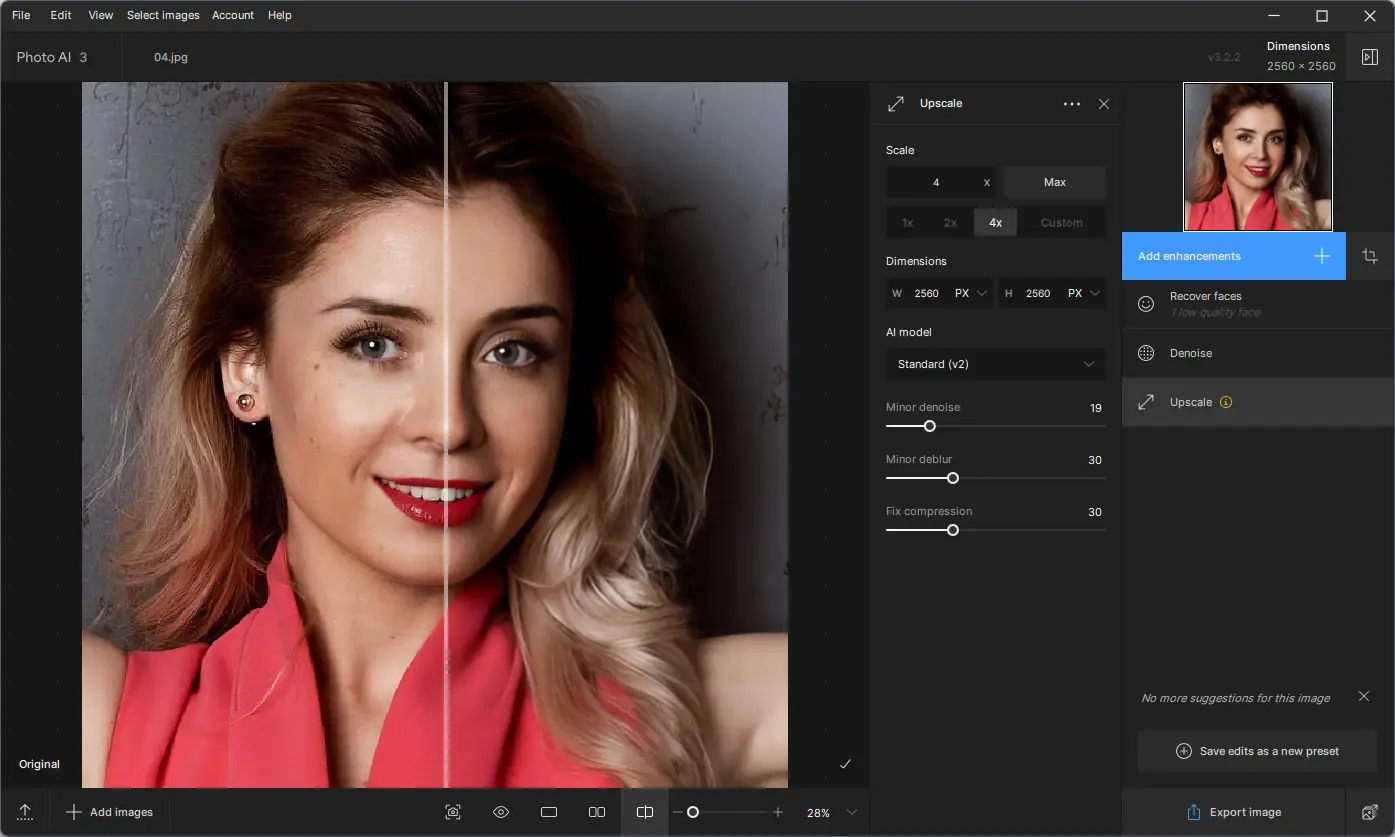Viewport: 1395px width, 837px height.
Task: Toggle the eye preview of original image
Action: click(501, 812)
